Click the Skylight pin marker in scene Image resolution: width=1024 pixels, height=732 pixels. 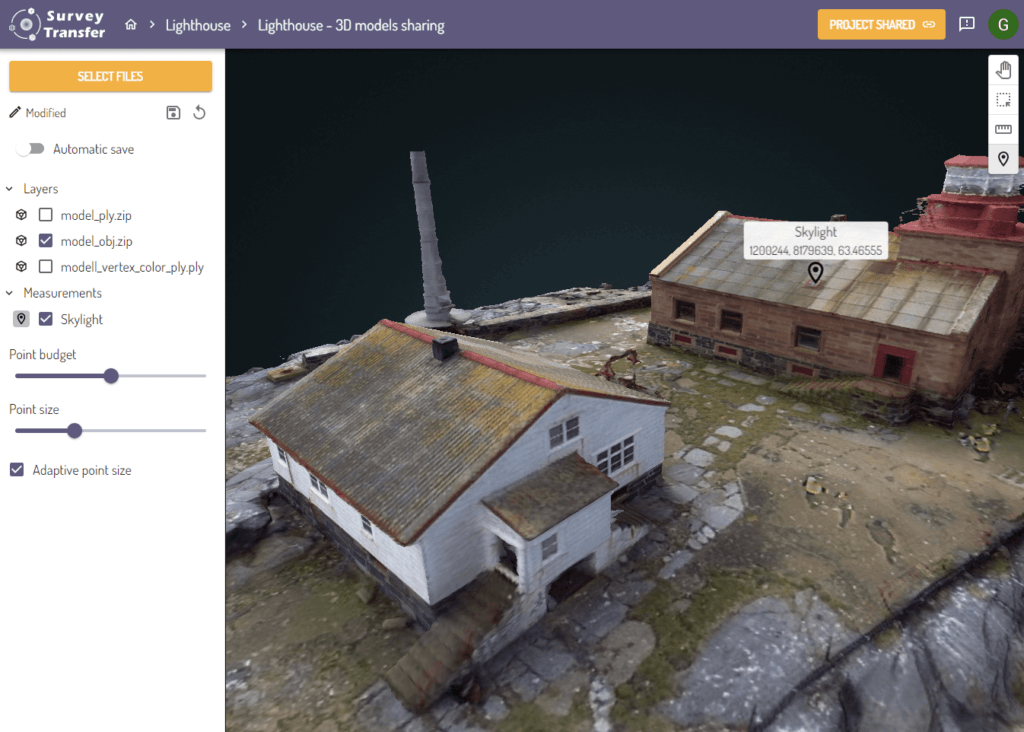pos(815,271)
